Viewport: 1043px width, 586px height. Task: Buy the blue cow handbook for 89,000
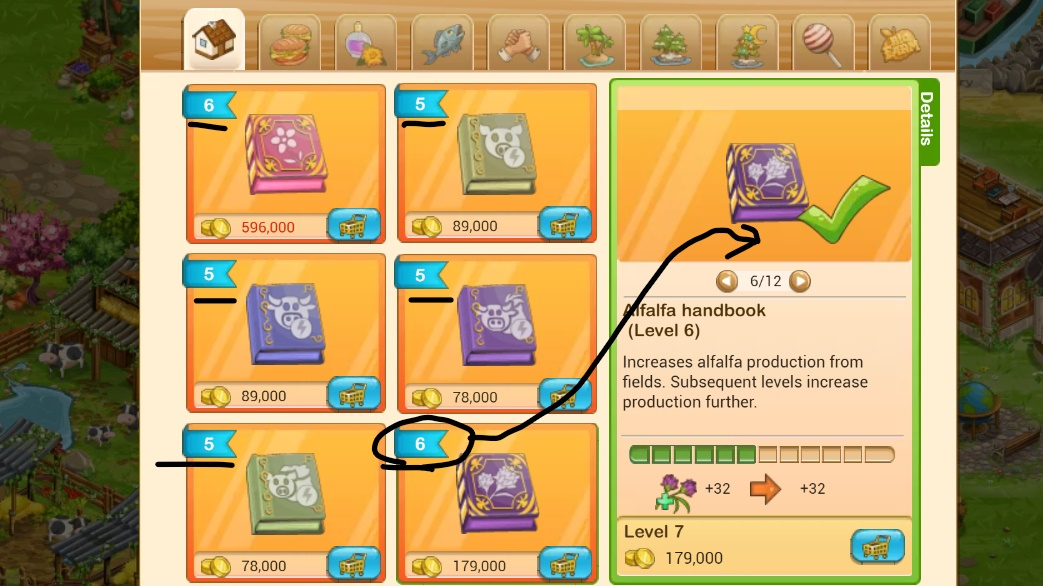(x=353, y=394)
